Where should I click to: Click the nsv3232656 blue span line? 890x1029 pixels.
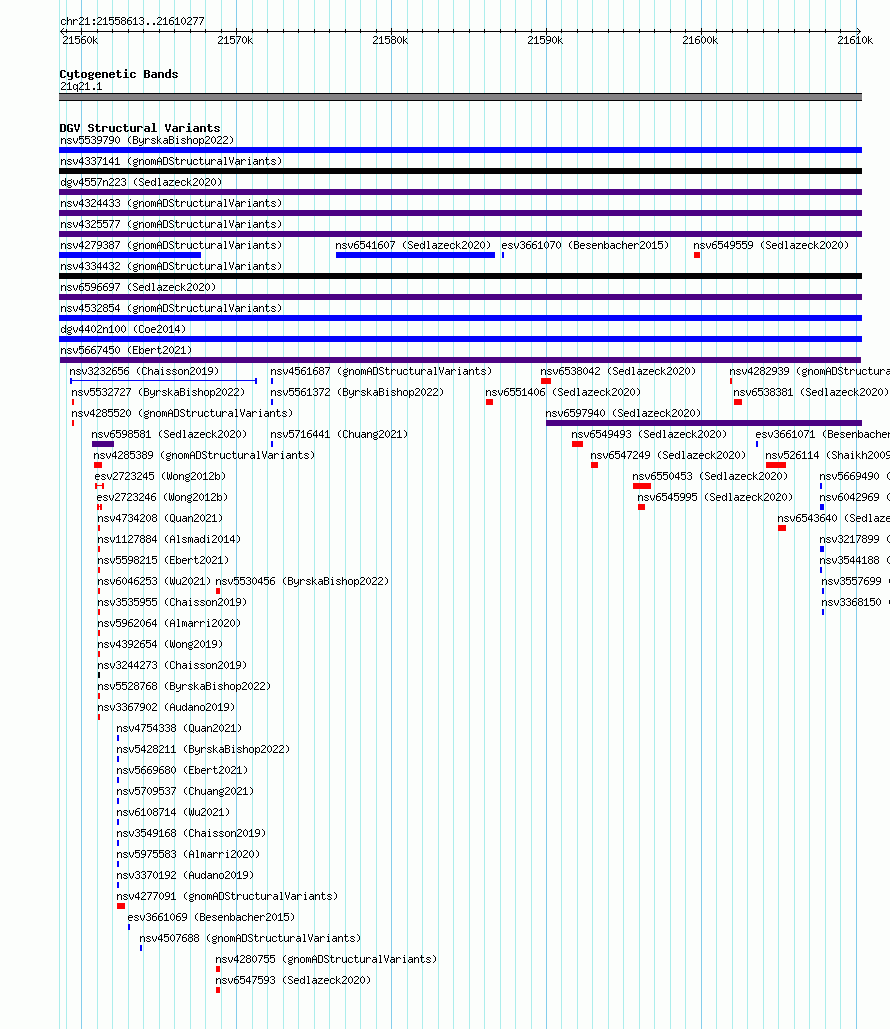[163, 381]
